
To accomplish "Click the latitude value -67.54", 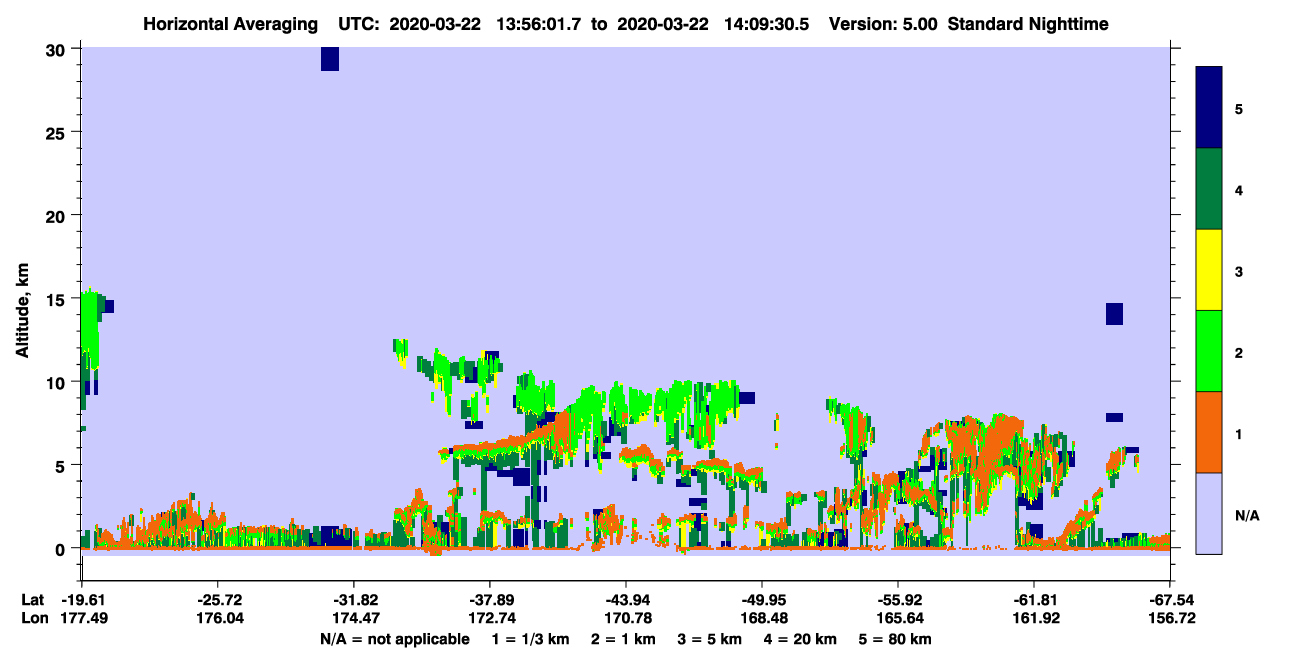I will click(1173, 600).
